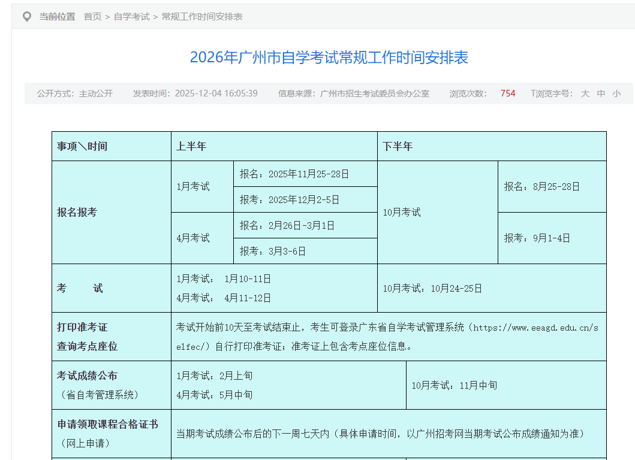Go to 首页 in the breadcrumb
Image resolution: width=635 pixels, height=460 pixels.
pos(92,17)
